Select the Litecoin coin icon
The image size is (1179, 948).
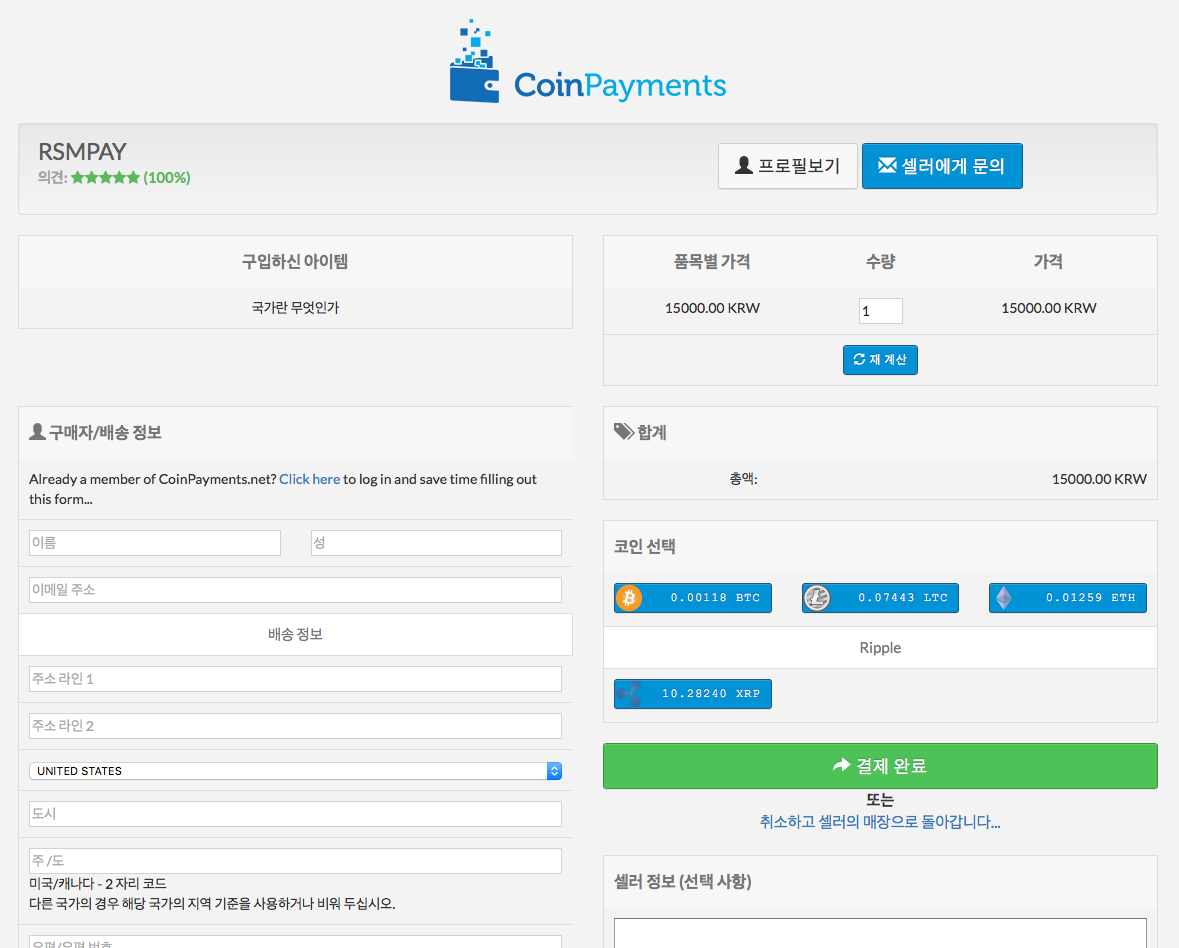817,598
